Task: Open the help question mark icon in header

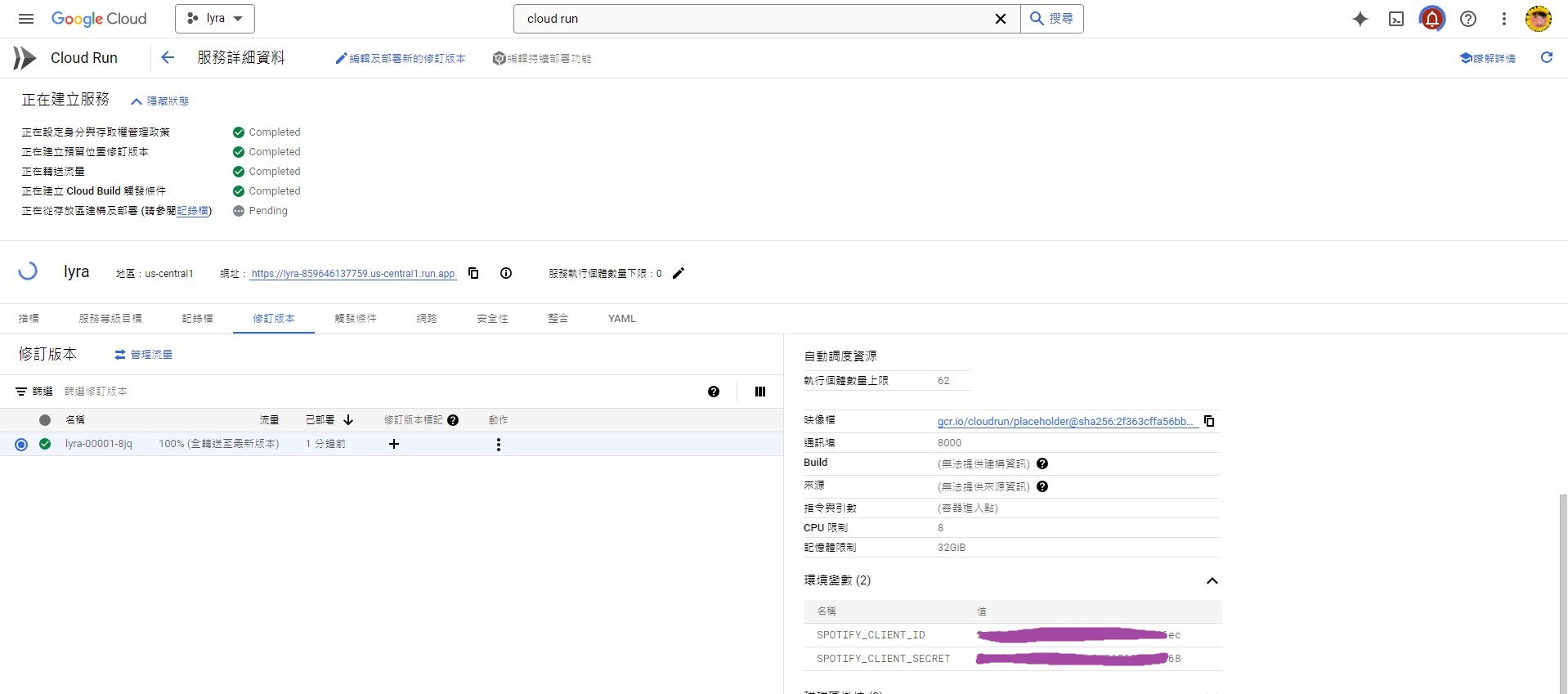Action: pyautogui.click(x=1468, y=19)
